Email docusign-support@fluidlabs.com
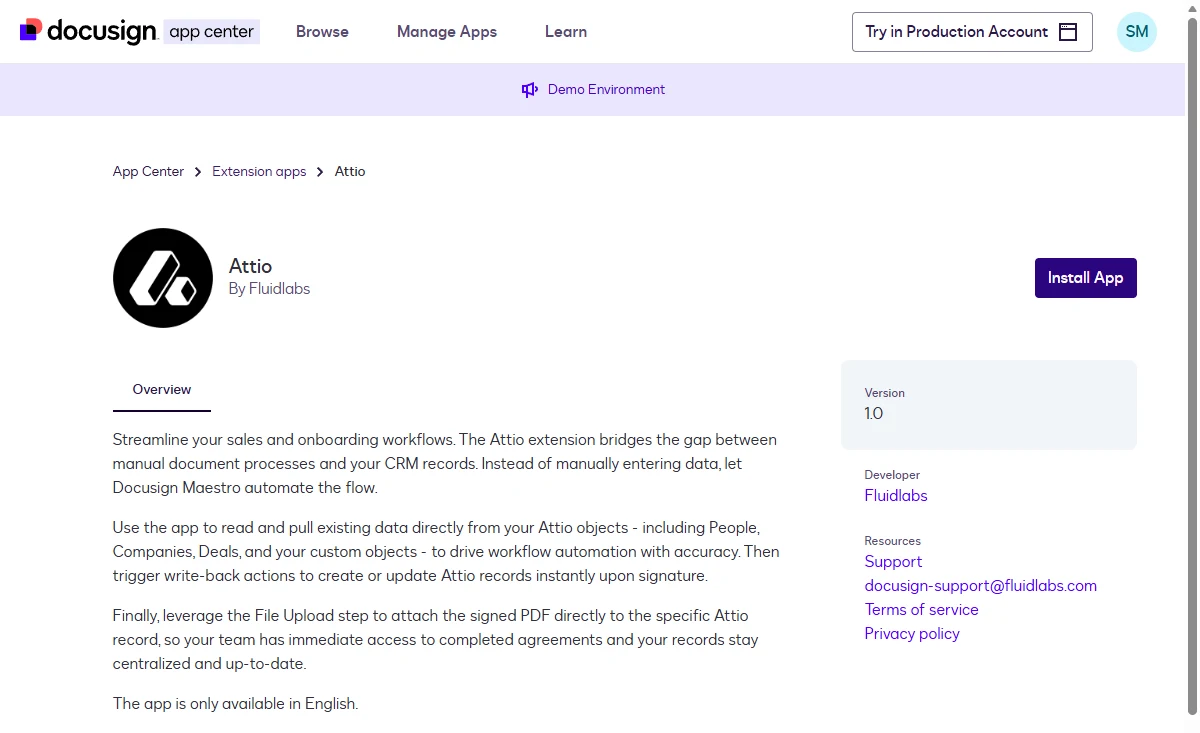The image size is (1200, 733). tap(981, 586)
